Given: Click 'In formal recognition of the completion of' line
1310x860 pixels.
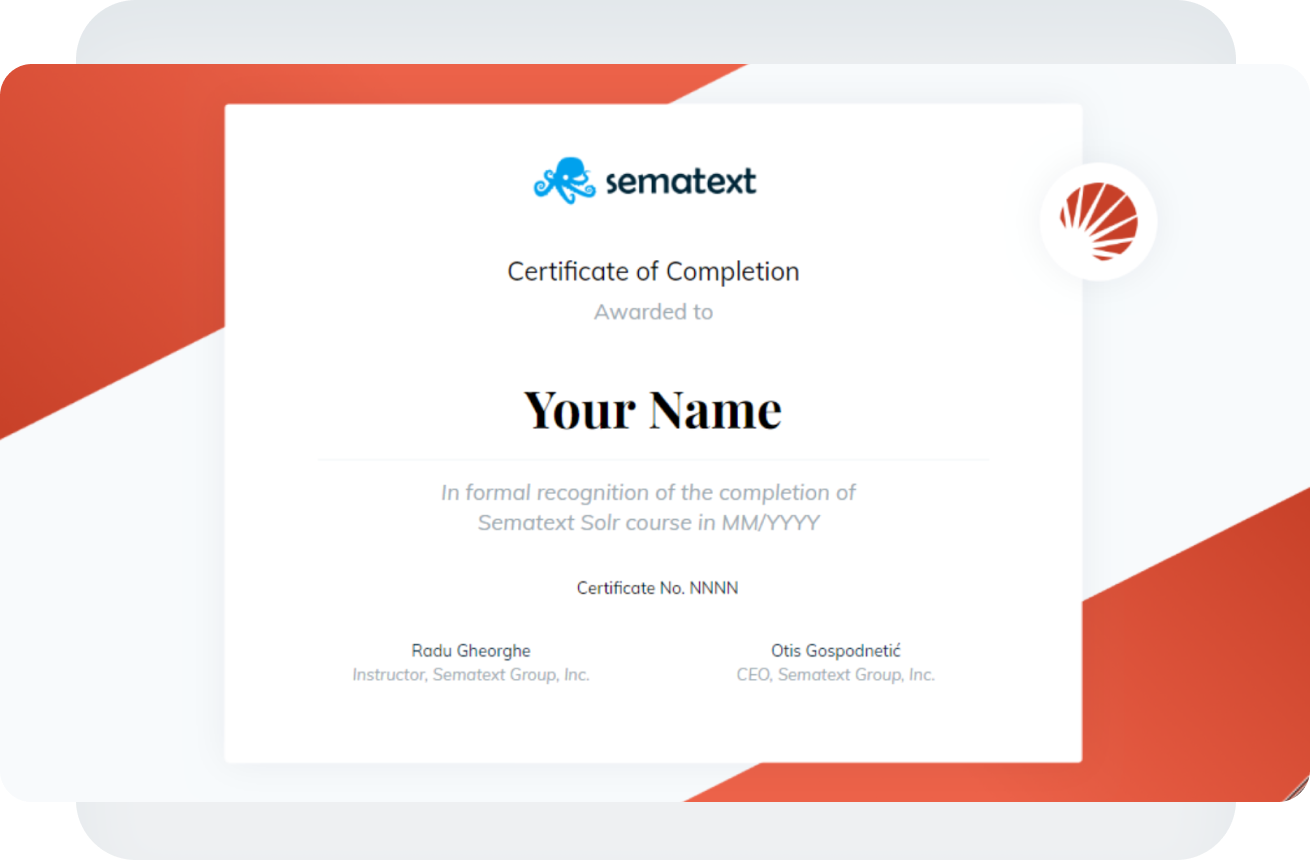Looking at the screenshot, I should [648, 493].
